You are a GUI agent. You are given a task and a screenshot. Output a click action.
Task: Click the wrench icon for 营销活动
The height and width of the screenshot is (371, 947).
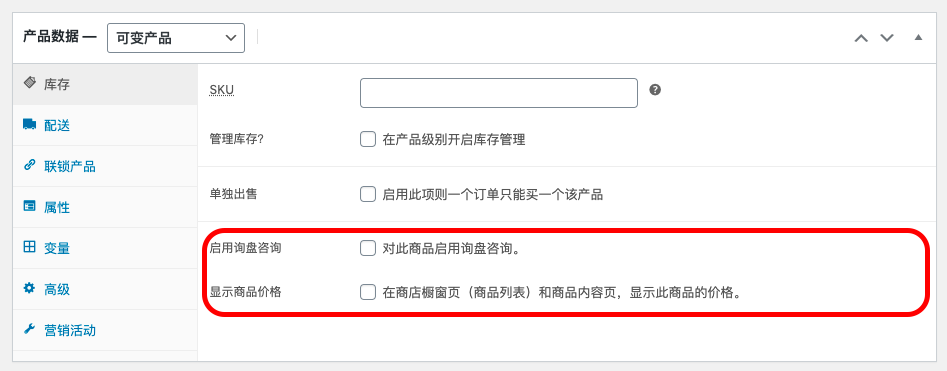coord(29,329)
